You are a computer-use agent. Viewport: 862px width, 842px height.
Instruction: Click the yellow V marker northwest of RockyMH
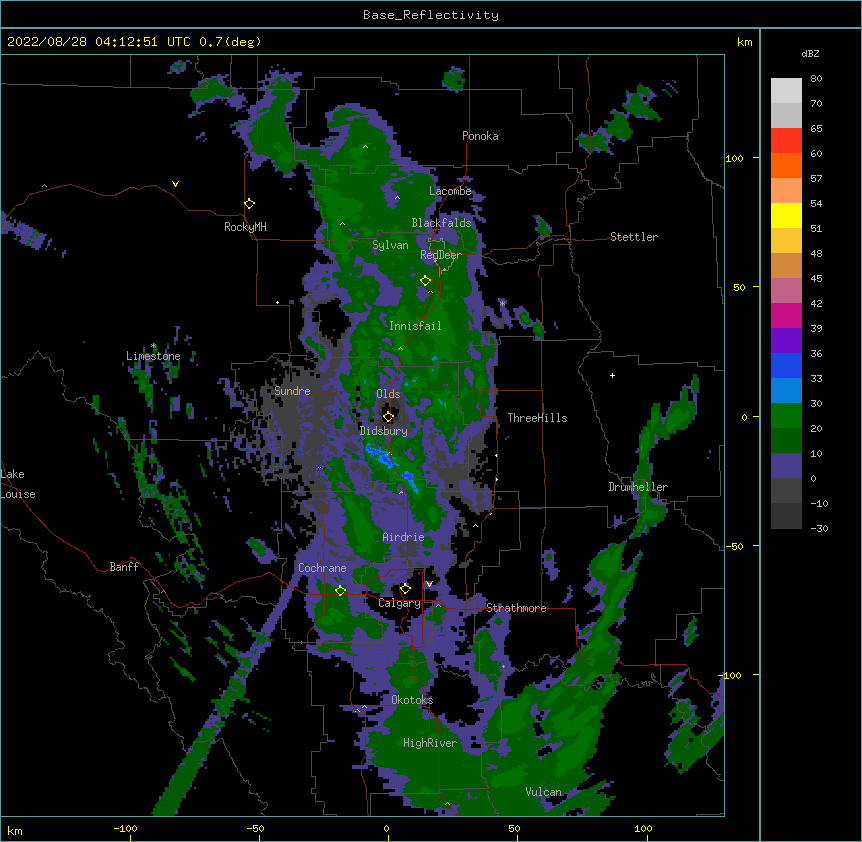click(x=175, y=184)
